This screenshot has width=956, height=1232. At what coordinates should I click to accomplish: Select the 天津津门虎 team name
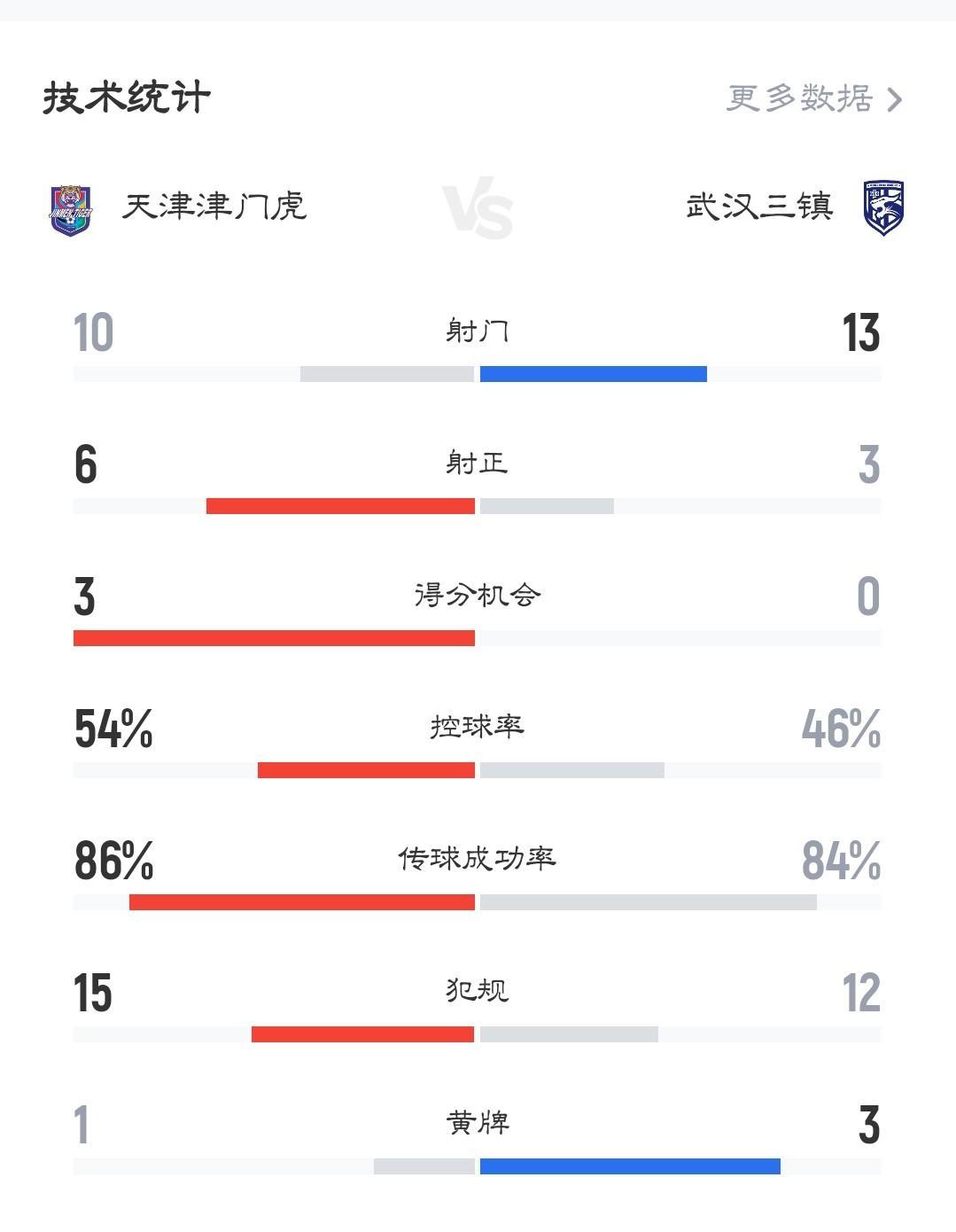[x=214, y=207]
